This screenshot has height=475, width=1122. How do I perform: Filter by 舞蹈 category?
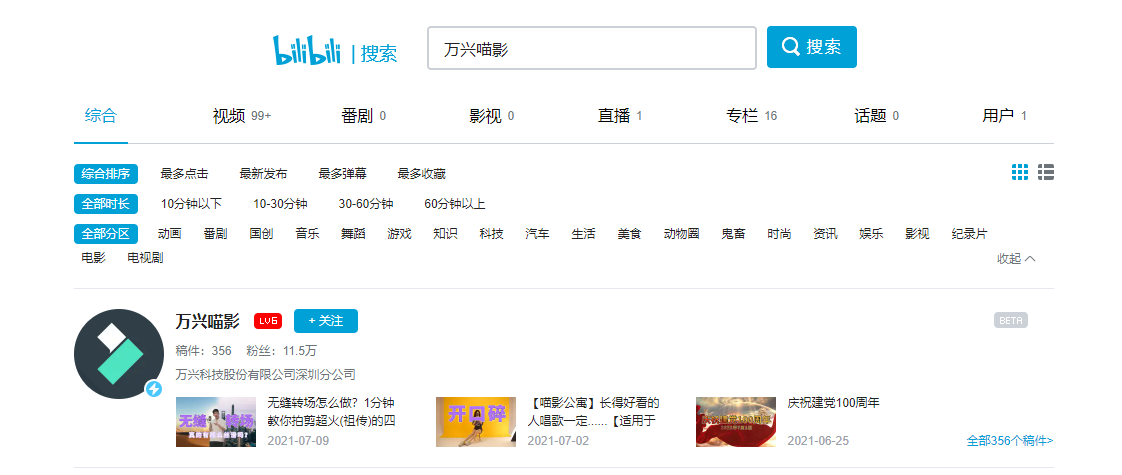(x=353, y=234)
